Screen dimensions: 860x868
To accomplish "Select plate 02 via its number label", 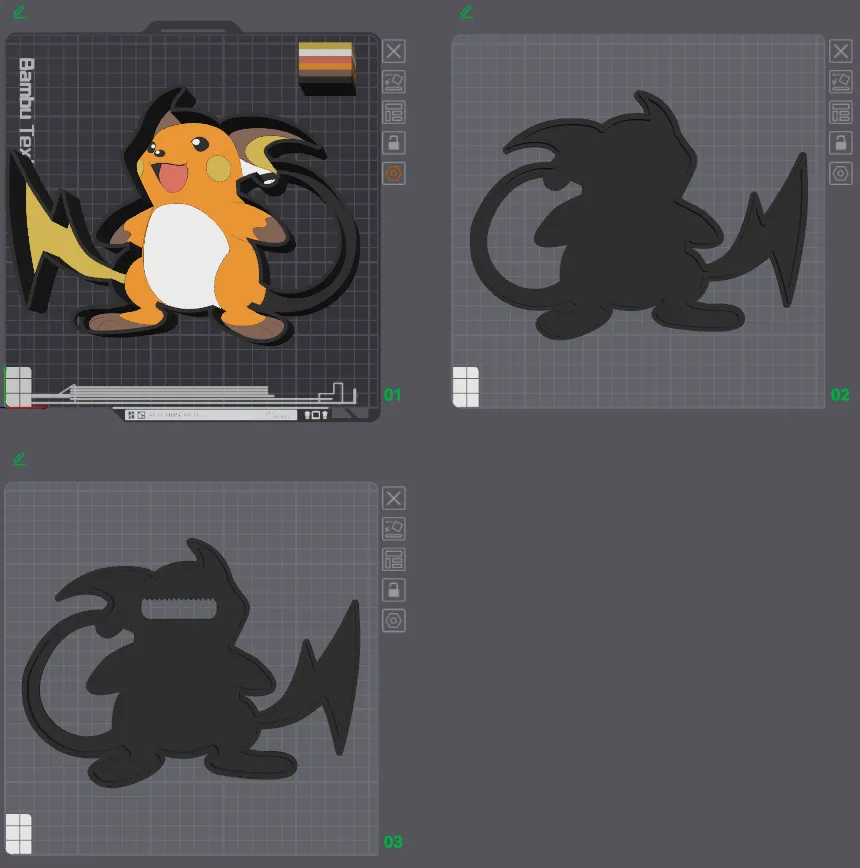I will 841,395.
